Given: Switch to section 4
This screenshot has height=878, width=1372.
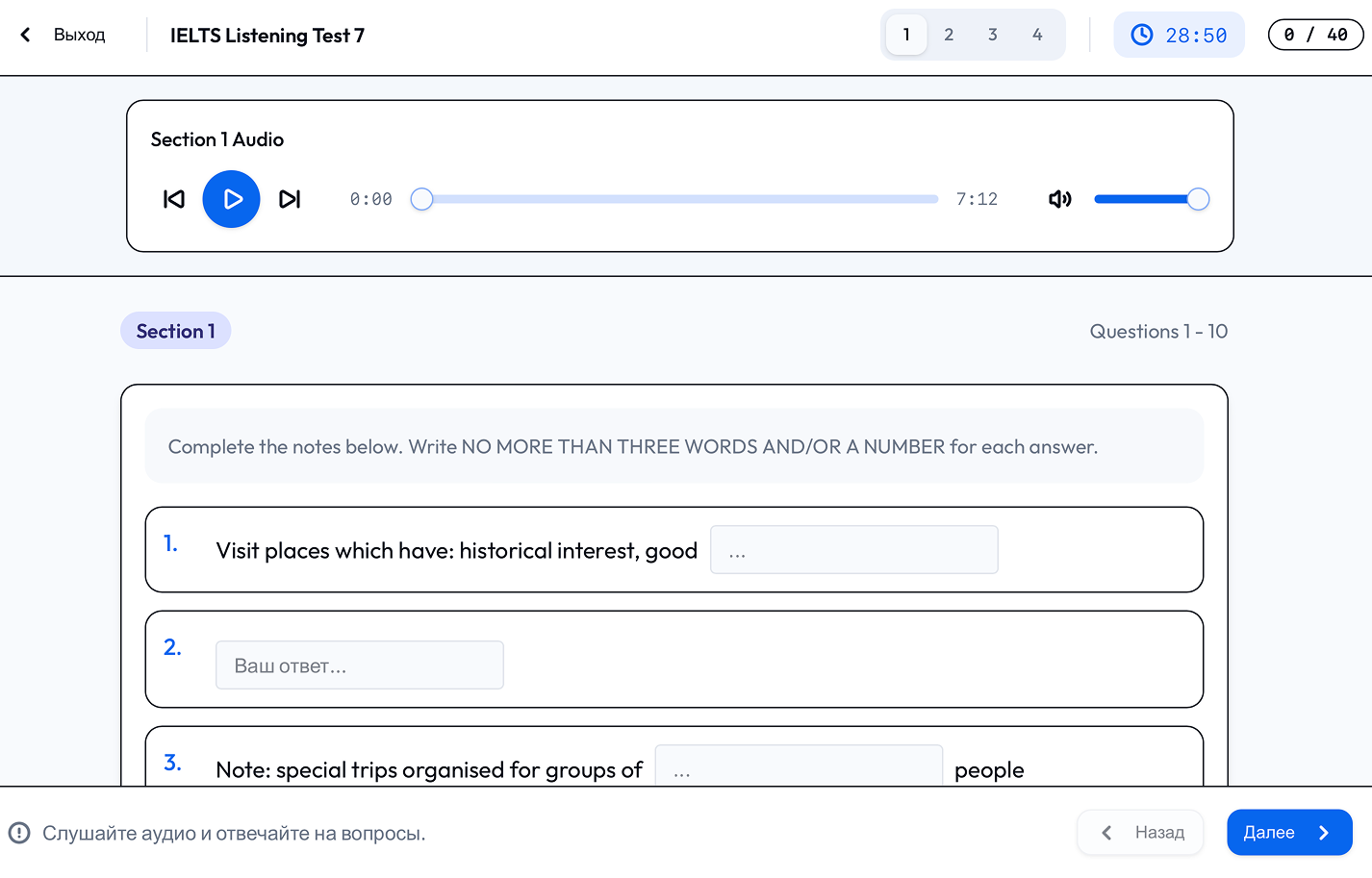Looking at the screenshot, I should tap(1037, 34).
